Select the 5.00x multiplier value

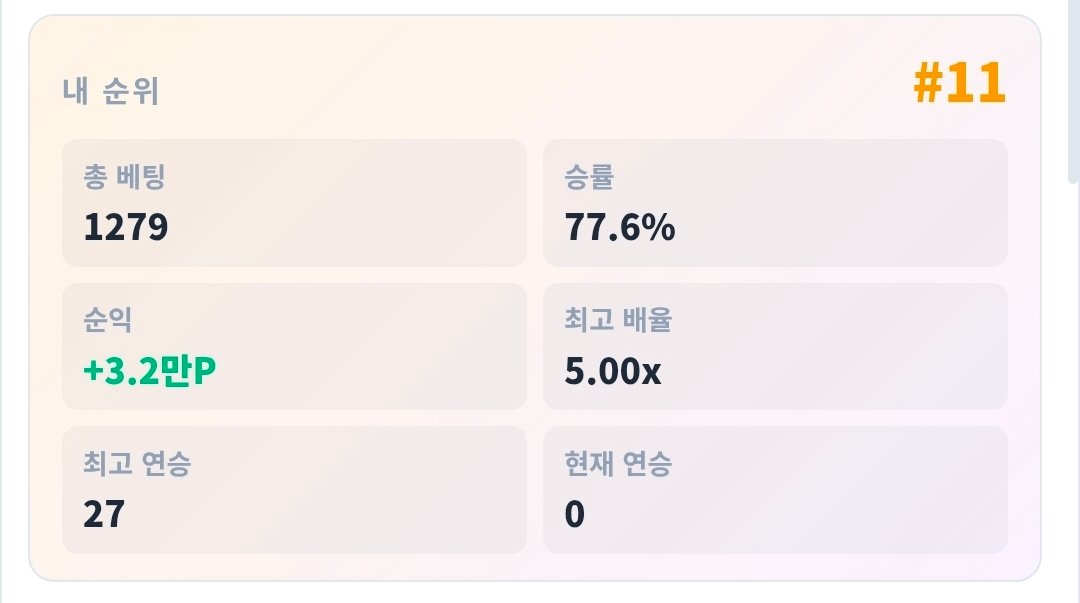click(612, 371)
